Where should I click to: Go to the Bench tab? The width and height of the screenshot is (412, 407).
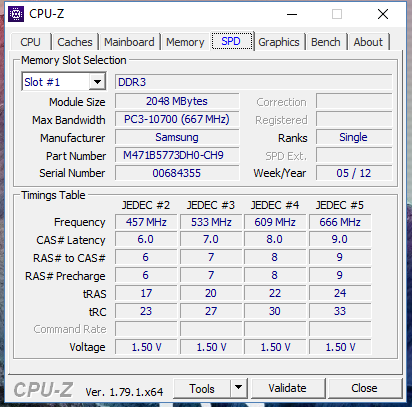(326, 42)
